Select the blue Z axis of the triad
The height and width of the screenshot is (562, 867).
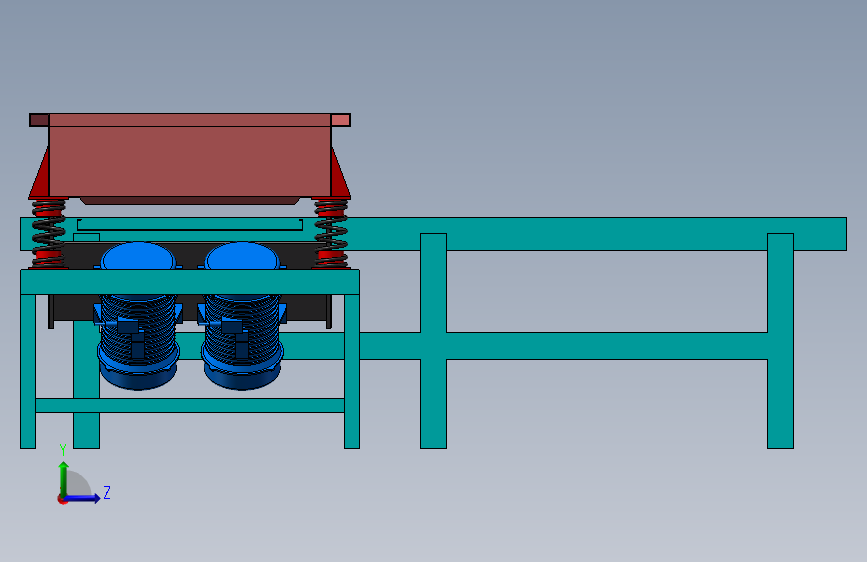coord(82,498)
